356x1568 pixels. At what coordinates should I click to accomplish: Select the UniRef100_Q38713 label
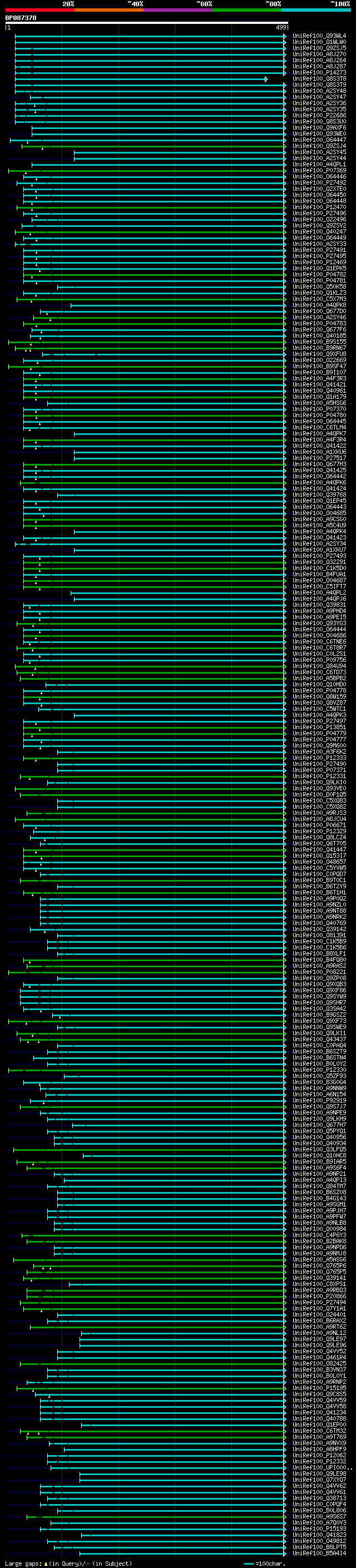coord(319,1498)
